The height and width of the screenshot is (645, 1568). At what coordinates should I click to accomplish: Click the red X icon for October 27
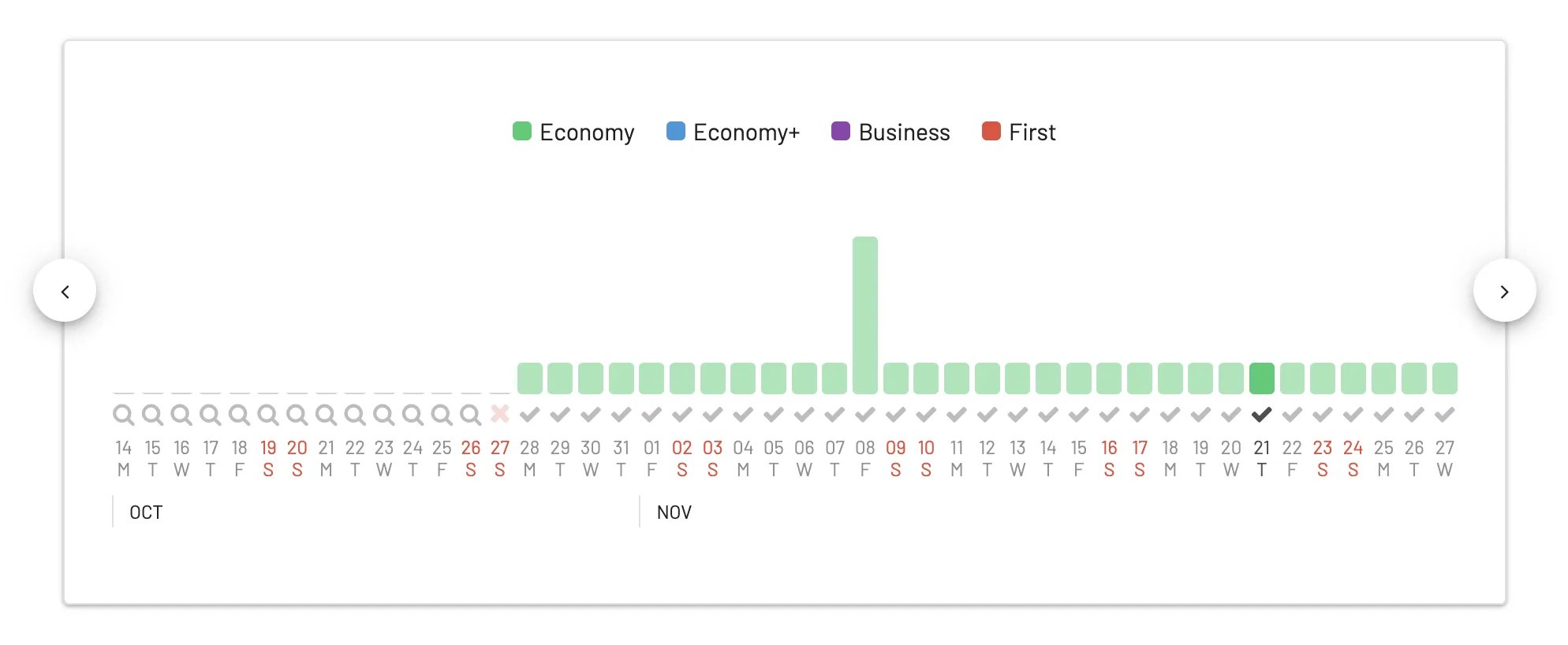pyautogui.click(x=499, y=414)
